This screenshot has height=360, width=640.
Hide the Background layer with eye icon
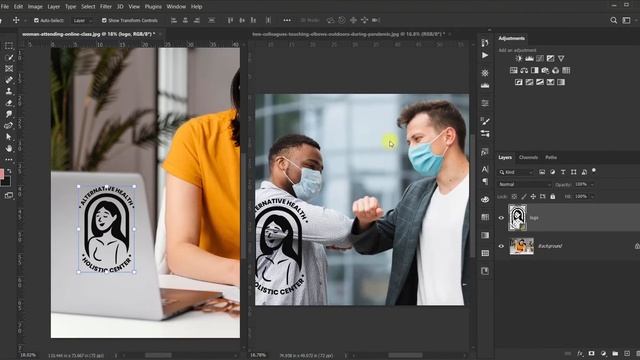click(501, 246)
